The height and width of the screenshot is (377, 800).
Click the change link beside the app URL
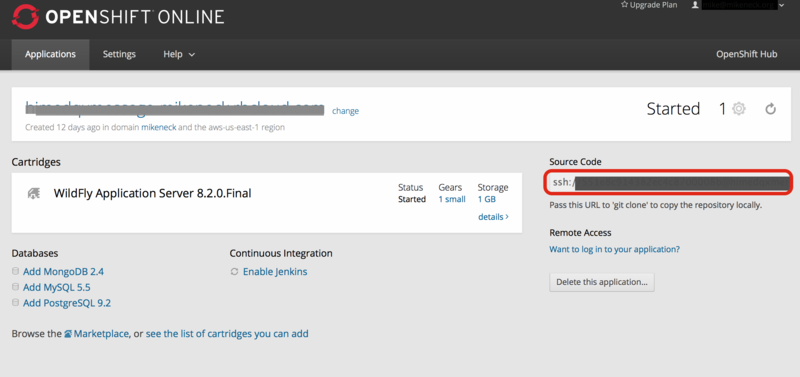coord(345,111)
